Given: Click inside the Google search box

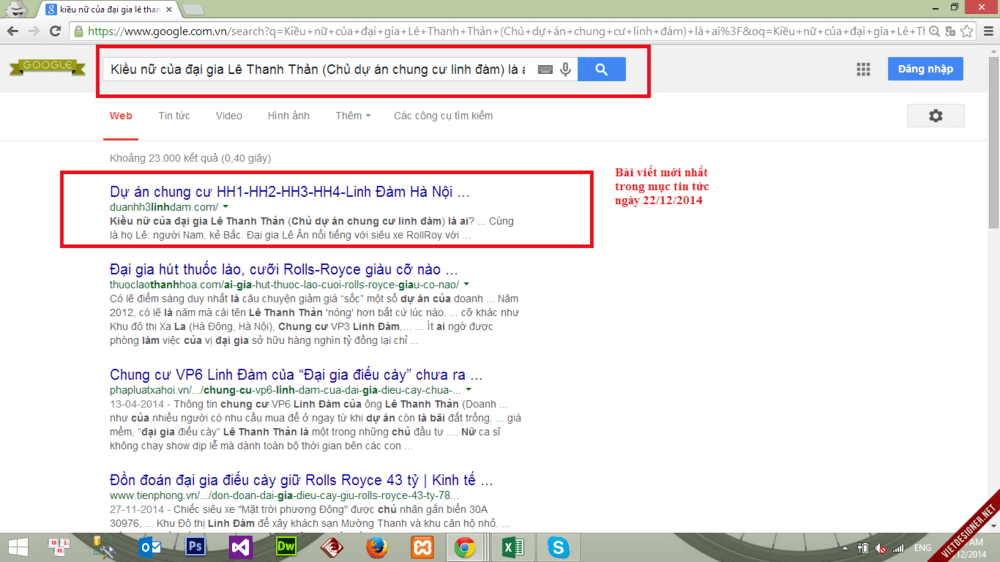Looking at the screenshot, I should (319, 69).
